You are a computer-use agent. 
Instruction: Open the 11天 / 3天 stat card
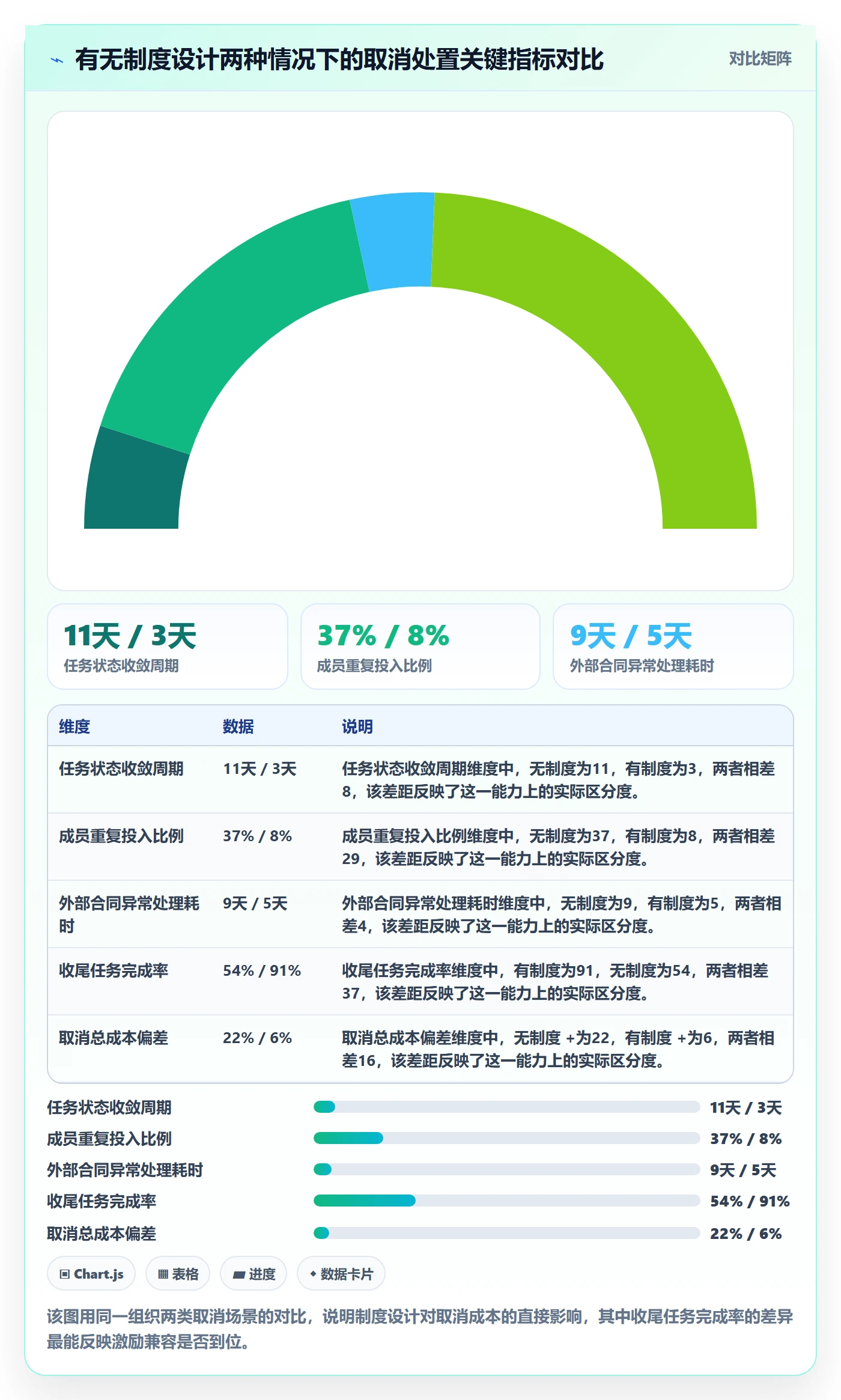coord(168,647)
